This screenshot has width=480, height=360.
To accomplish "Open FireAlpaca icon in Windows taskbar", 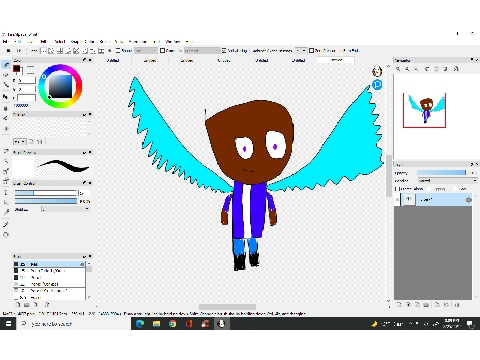I will point(221,323).
